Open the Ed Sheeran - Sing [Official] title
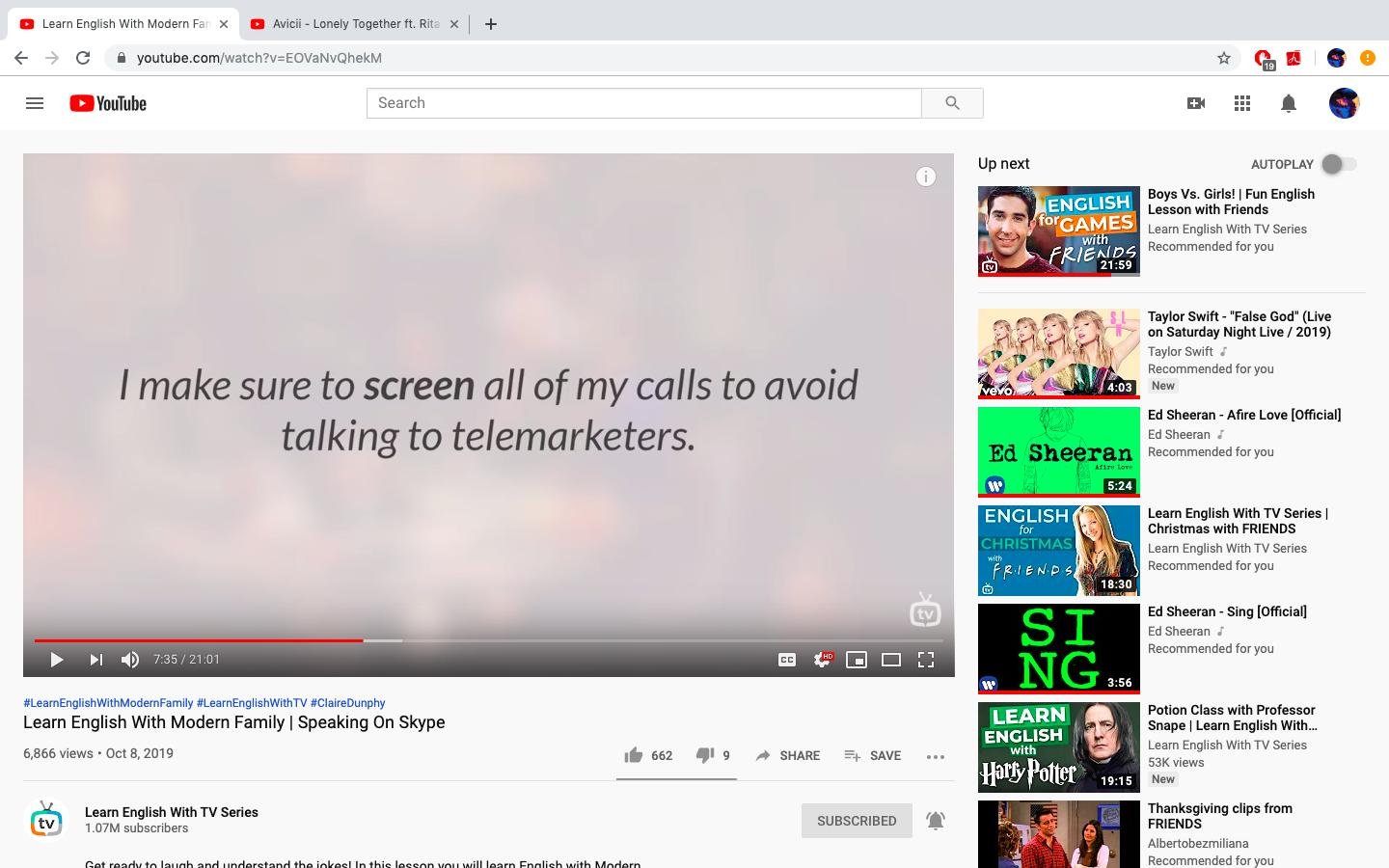Screen dimensions: 1389x868 pos(1227,611)
